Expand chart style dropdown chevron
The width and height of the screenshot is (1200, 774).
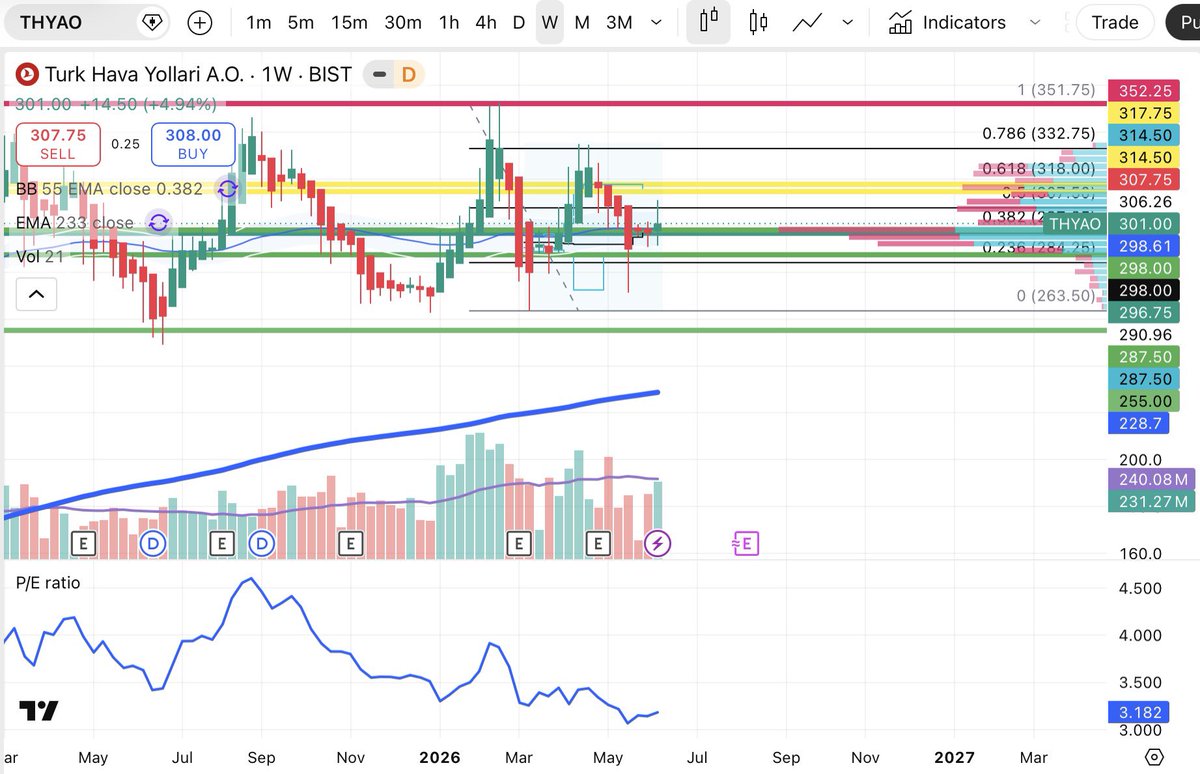pos(848,22)
